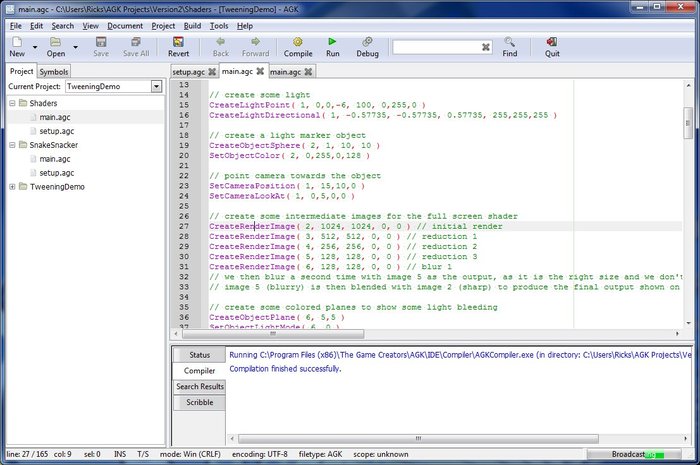The height and width of the screenshot is (465, 700).
Task: Click into the toolbar search input field
Action: tap(437, 47)
